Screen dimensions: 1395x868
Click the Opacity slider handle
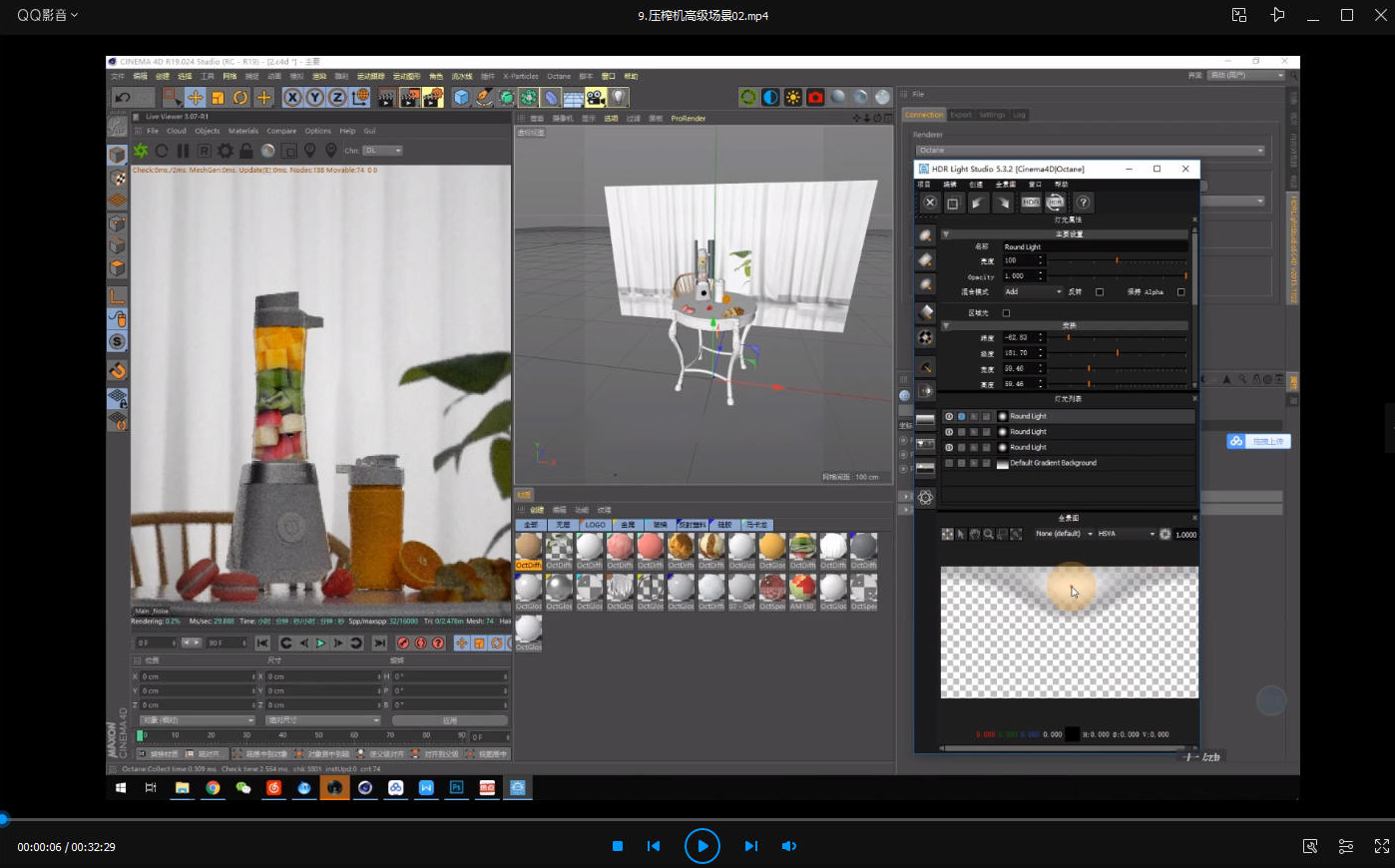pos(1185,276)
